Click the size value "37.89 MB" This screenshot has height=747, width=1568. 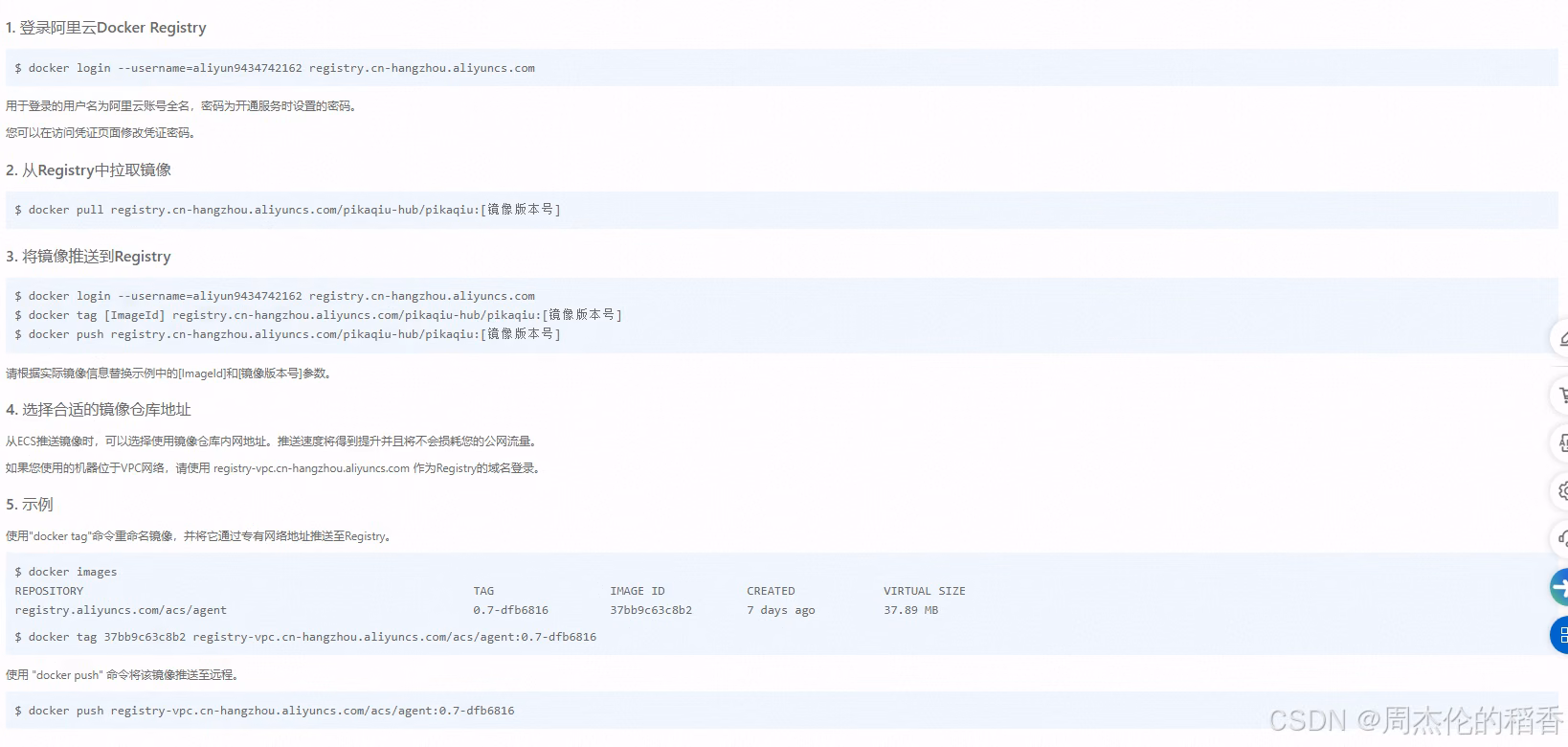point(910,610)
